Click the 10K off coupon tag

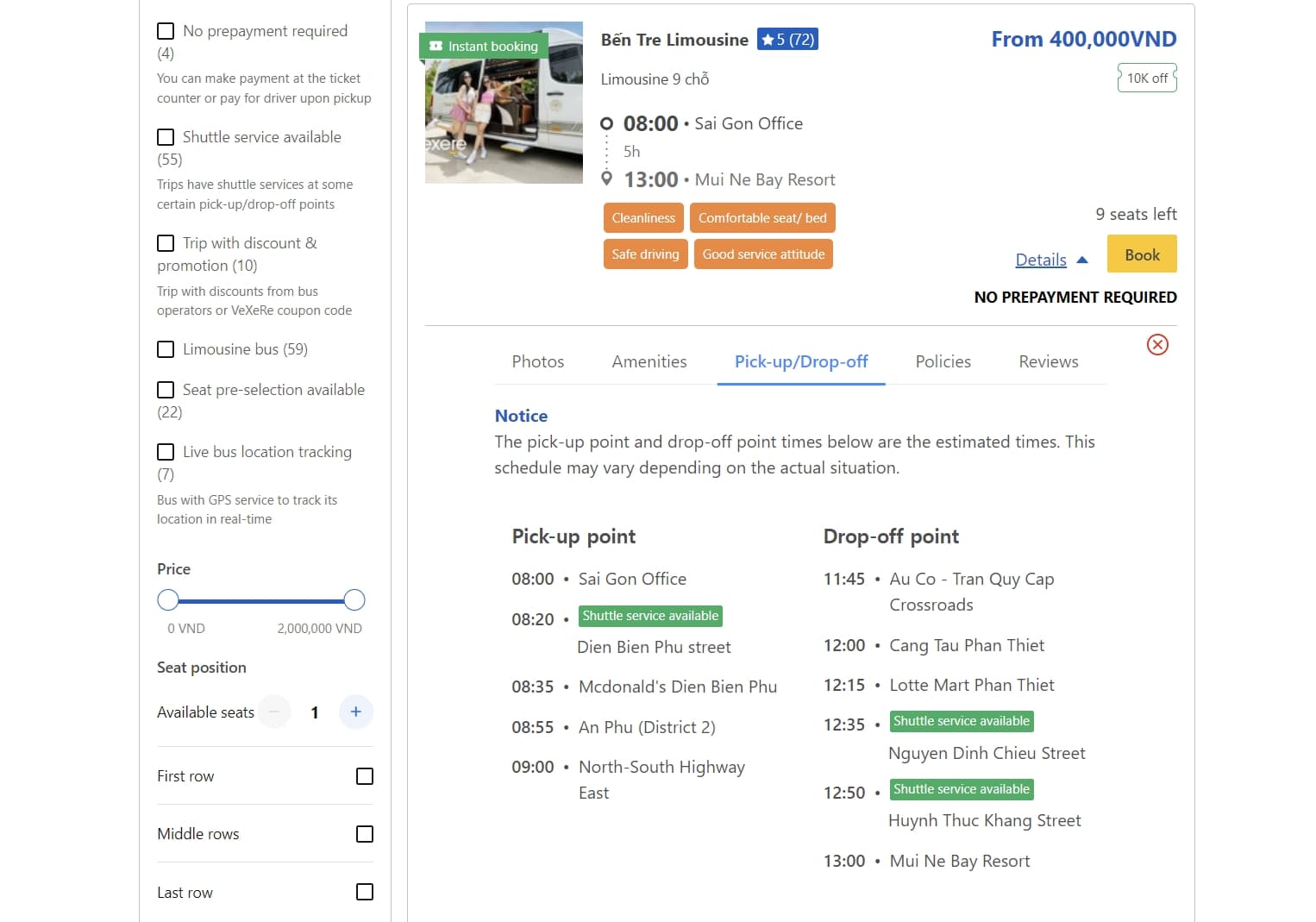pos(1147,78)
